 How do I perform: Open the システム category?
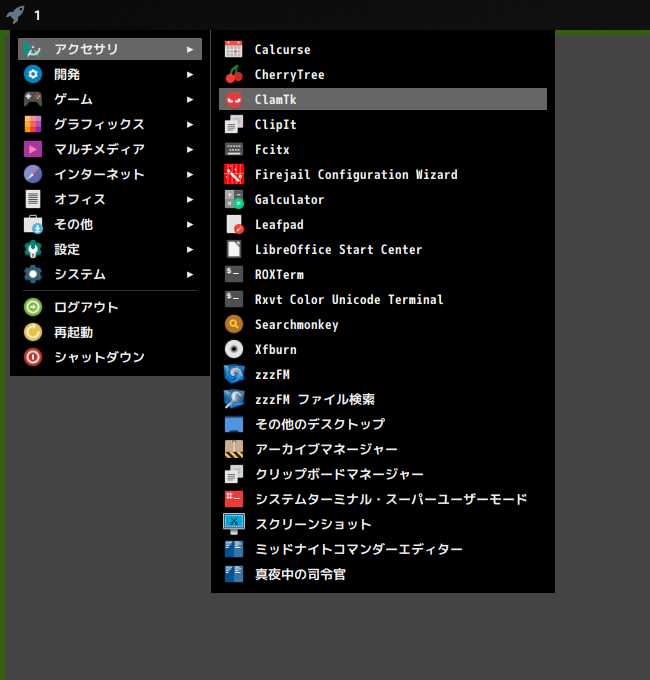click(x=110, y=275)
